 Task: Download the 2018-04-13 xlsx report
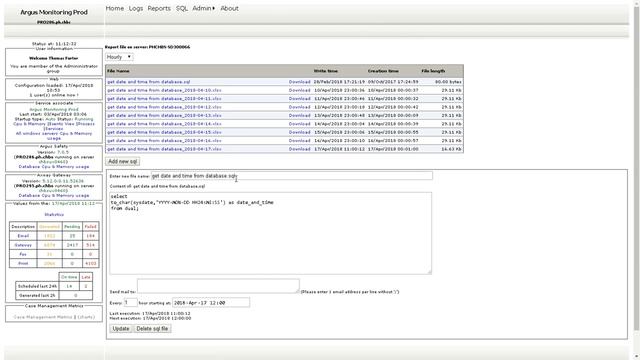300,116
